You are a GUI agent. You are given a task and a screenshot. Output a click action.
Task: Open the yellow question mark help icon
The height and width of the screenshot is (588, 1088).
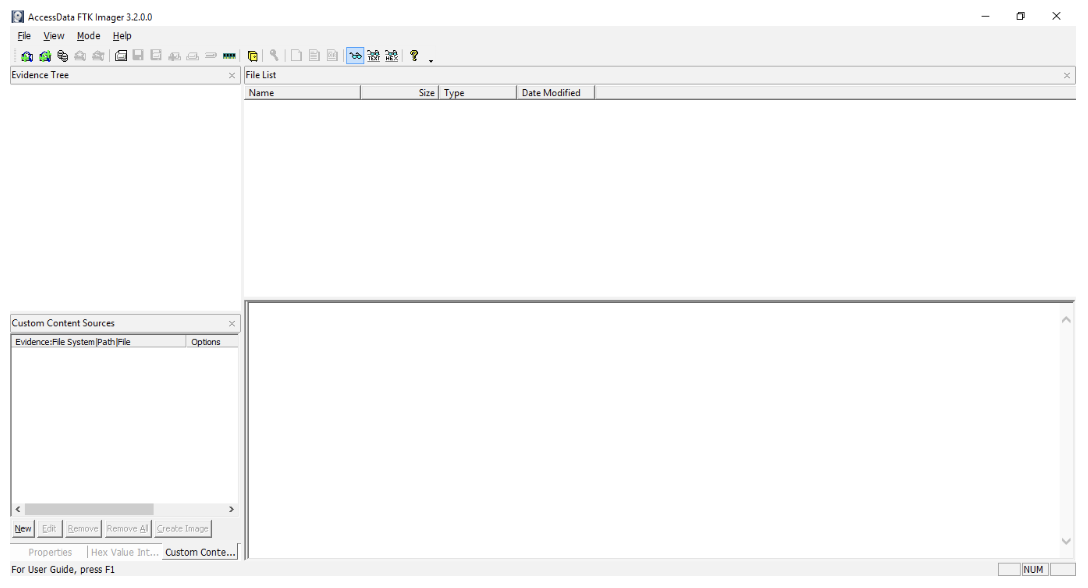(x=414, y=56)
